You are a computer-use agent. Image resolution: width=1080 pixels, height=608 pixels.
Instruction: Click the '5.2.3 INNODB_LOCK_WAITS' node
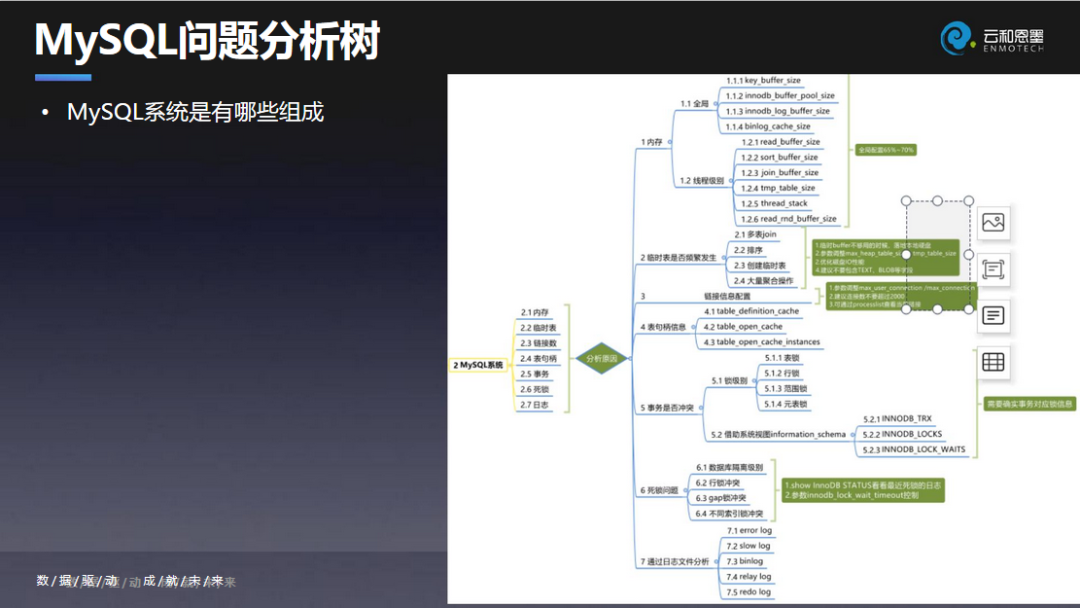click(914, 450)
